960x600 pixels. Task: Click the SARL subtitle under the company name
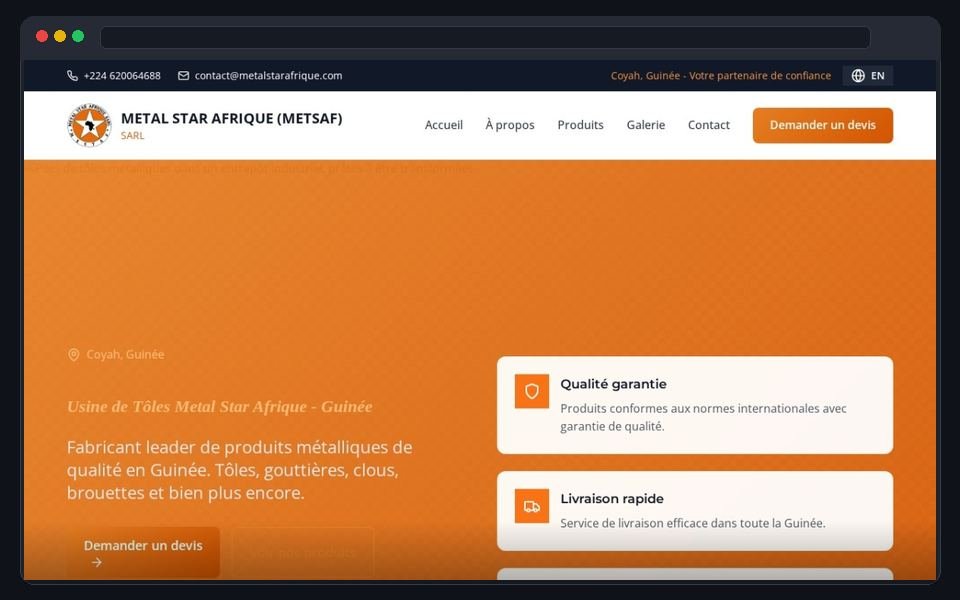click(x=132, y=136)
